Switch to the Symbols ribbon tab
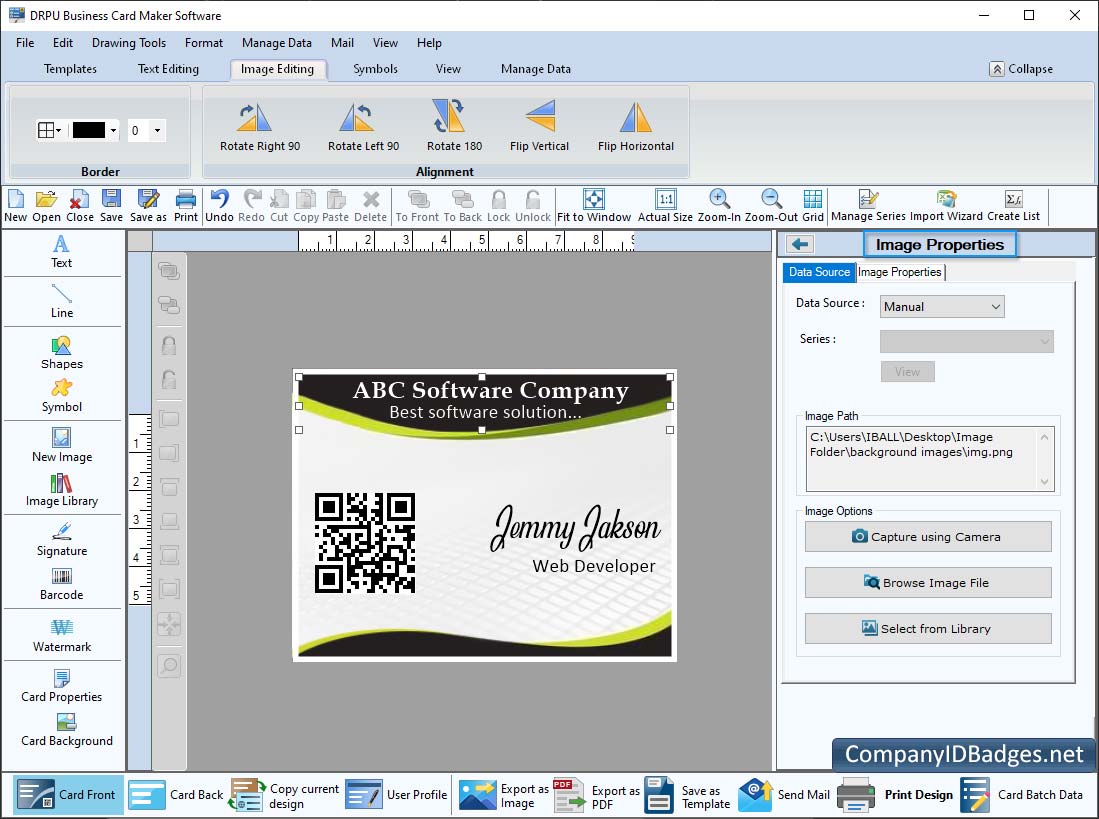Screen dimensions: 1099x819 click(375, 69)
